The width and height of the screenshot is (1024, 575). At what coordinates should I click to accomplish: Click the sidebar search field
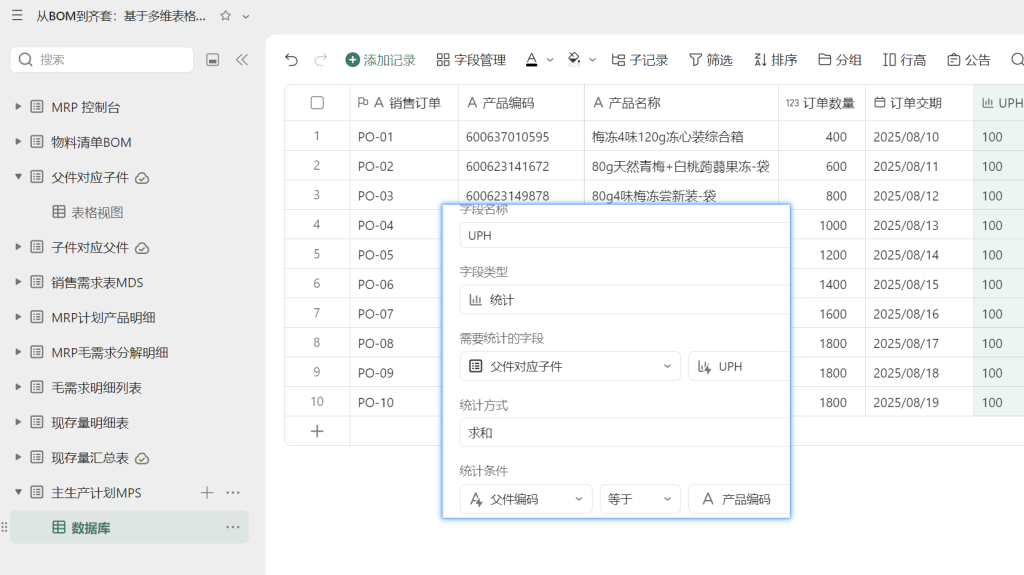[x=102, y=59]
